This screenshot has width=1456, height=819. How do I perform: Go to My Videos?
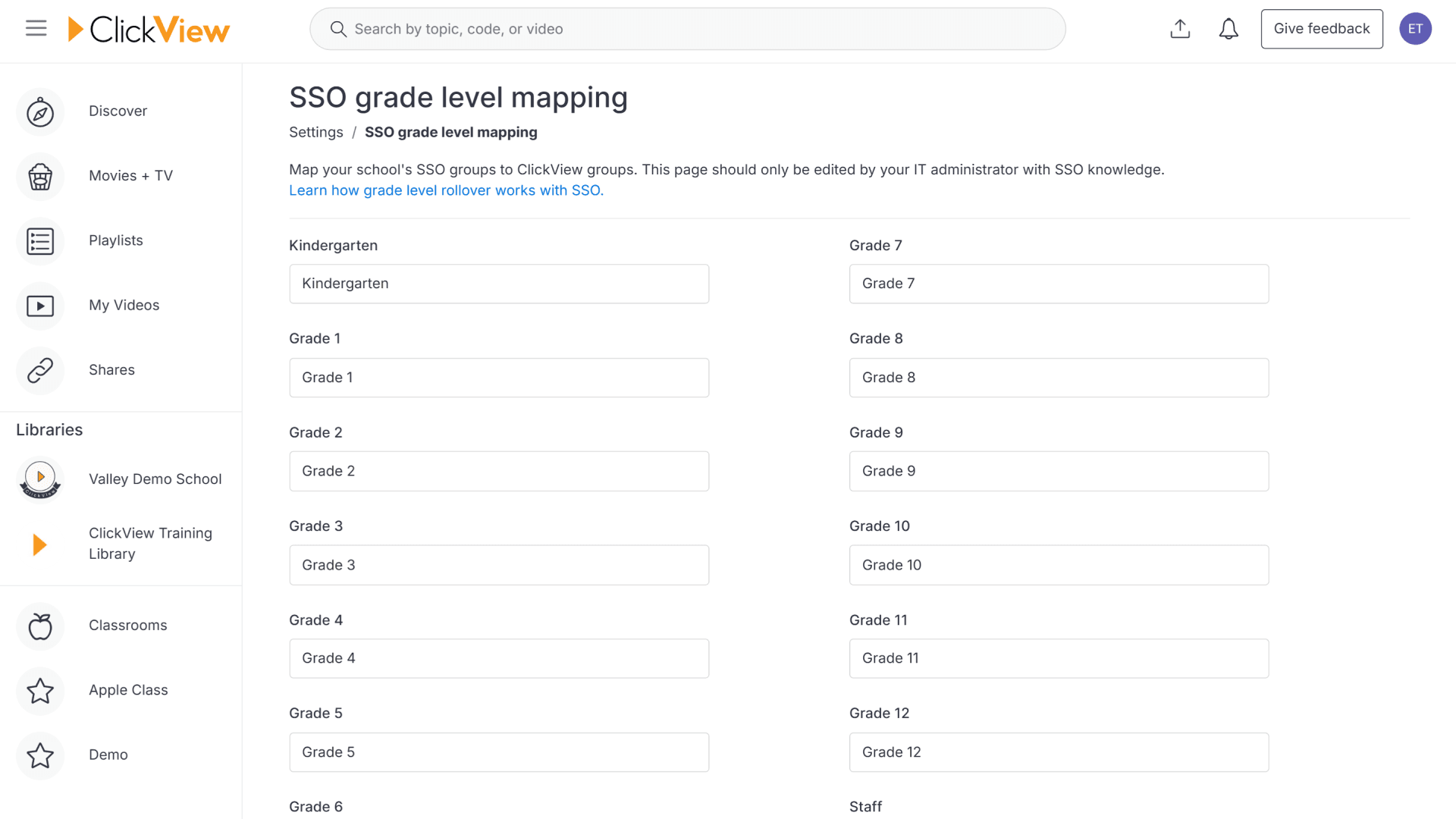coord(124,305)
